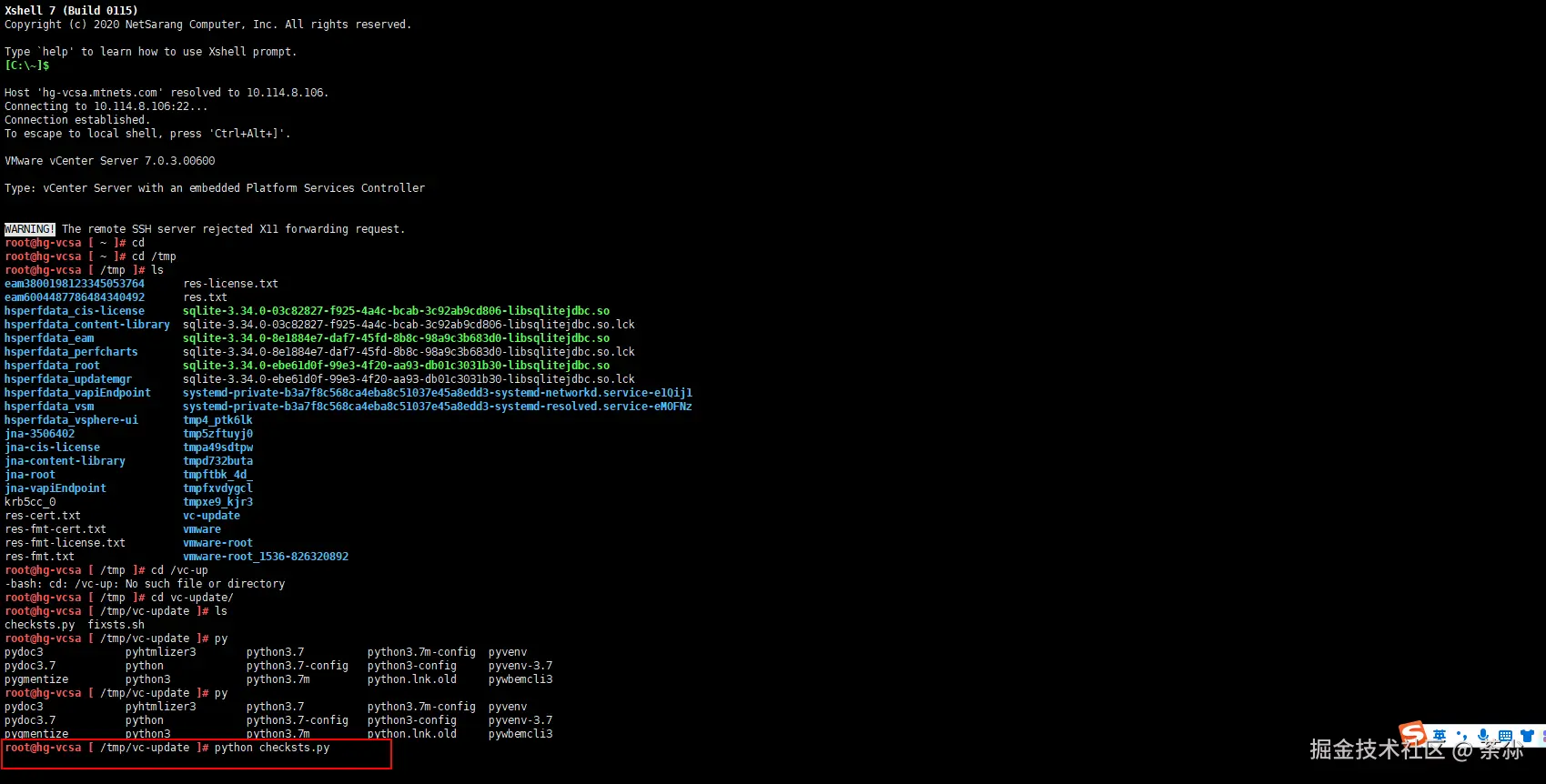
Task: Click 'eam3800198123345053764' directory name
Action: click(75, 284)
